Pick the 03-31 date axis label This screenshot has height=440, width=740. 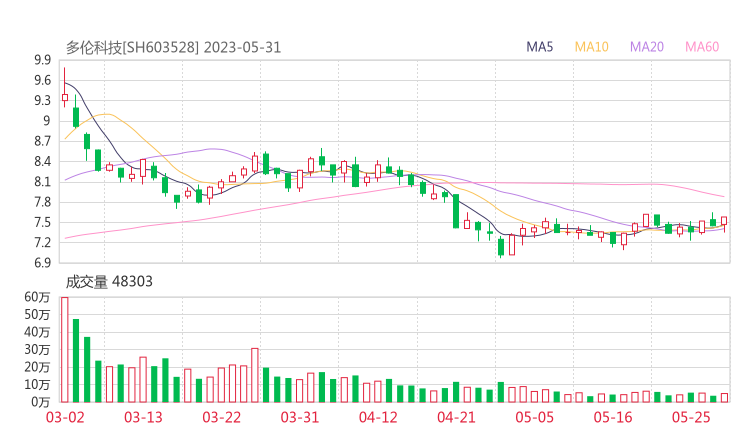coord(300,417)
